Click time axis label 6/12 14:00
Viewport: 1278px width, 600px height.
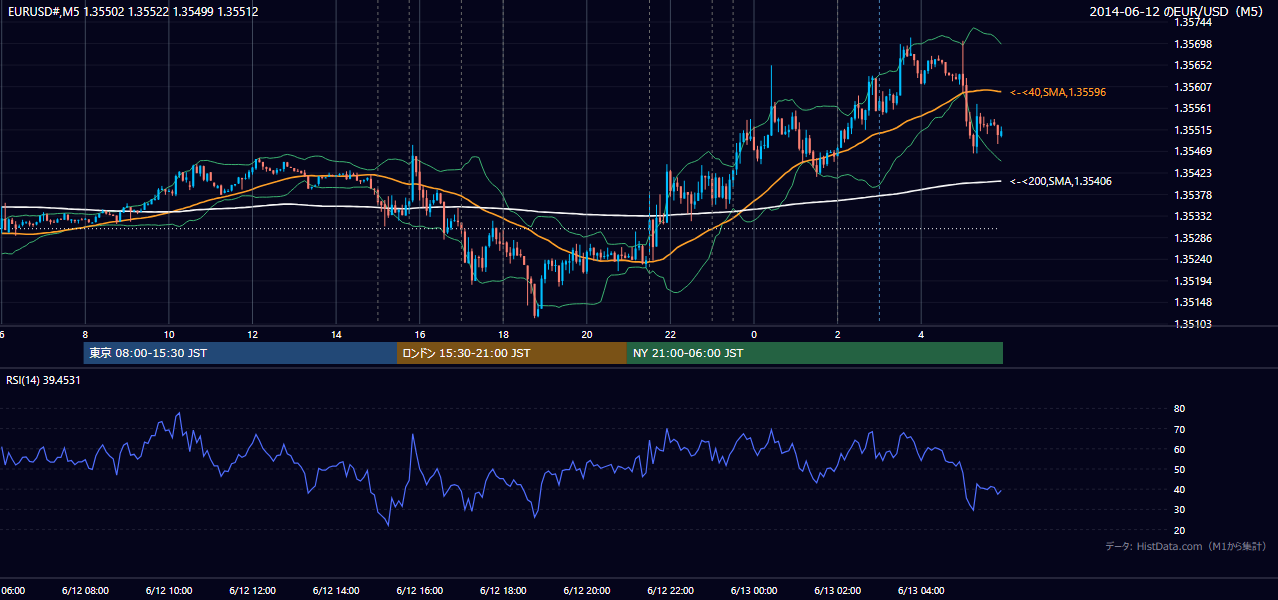[336, 591]
